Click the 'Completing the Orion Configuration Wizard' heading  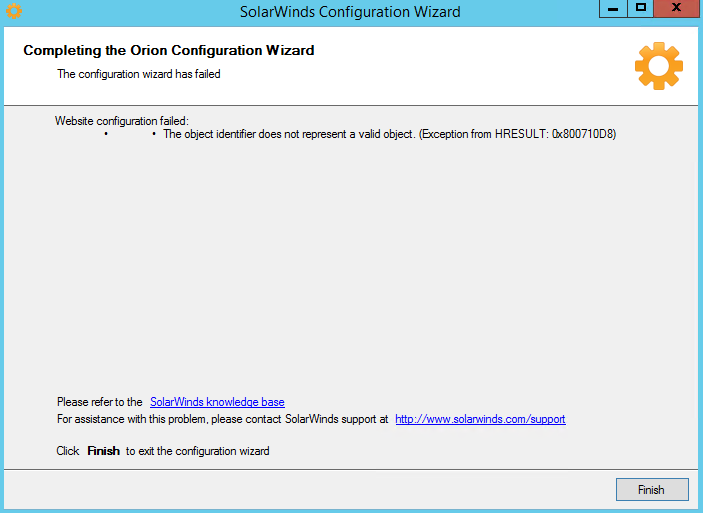[169, 50]
